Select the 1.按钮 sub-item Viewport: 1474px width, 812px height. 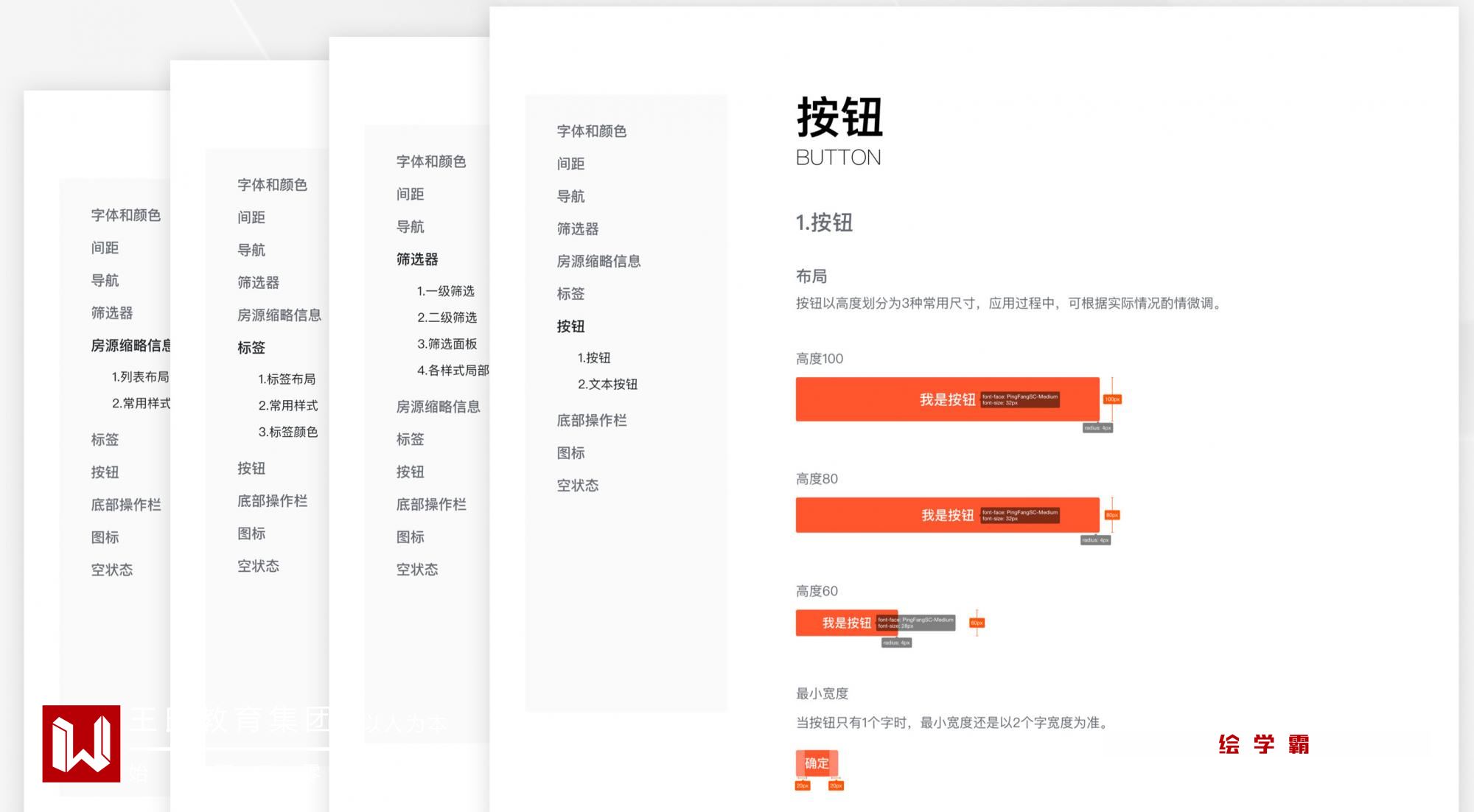[594, 357]
